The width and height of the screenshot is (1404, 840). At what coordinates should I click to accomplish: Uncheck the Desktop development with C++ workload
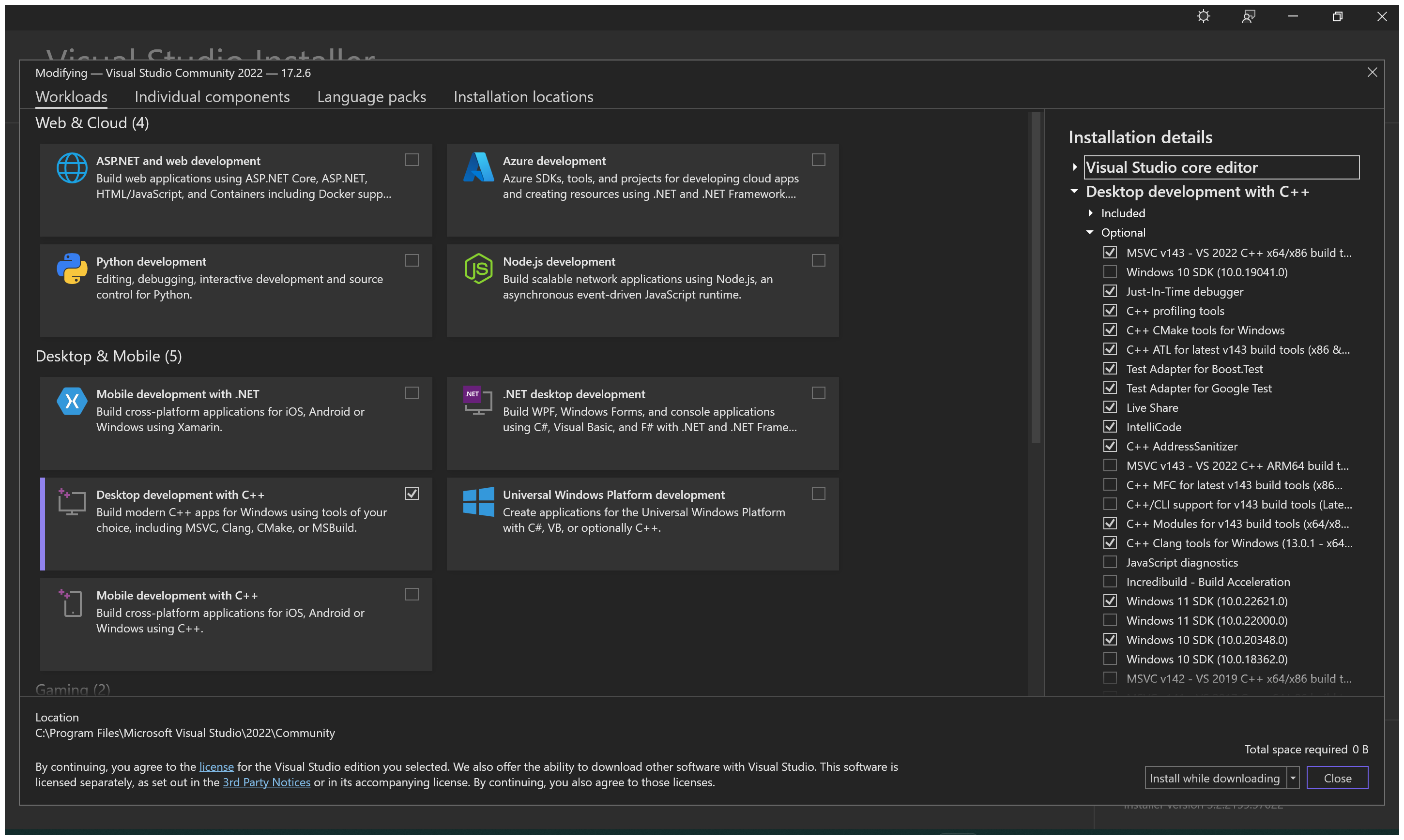click(412, 494)
